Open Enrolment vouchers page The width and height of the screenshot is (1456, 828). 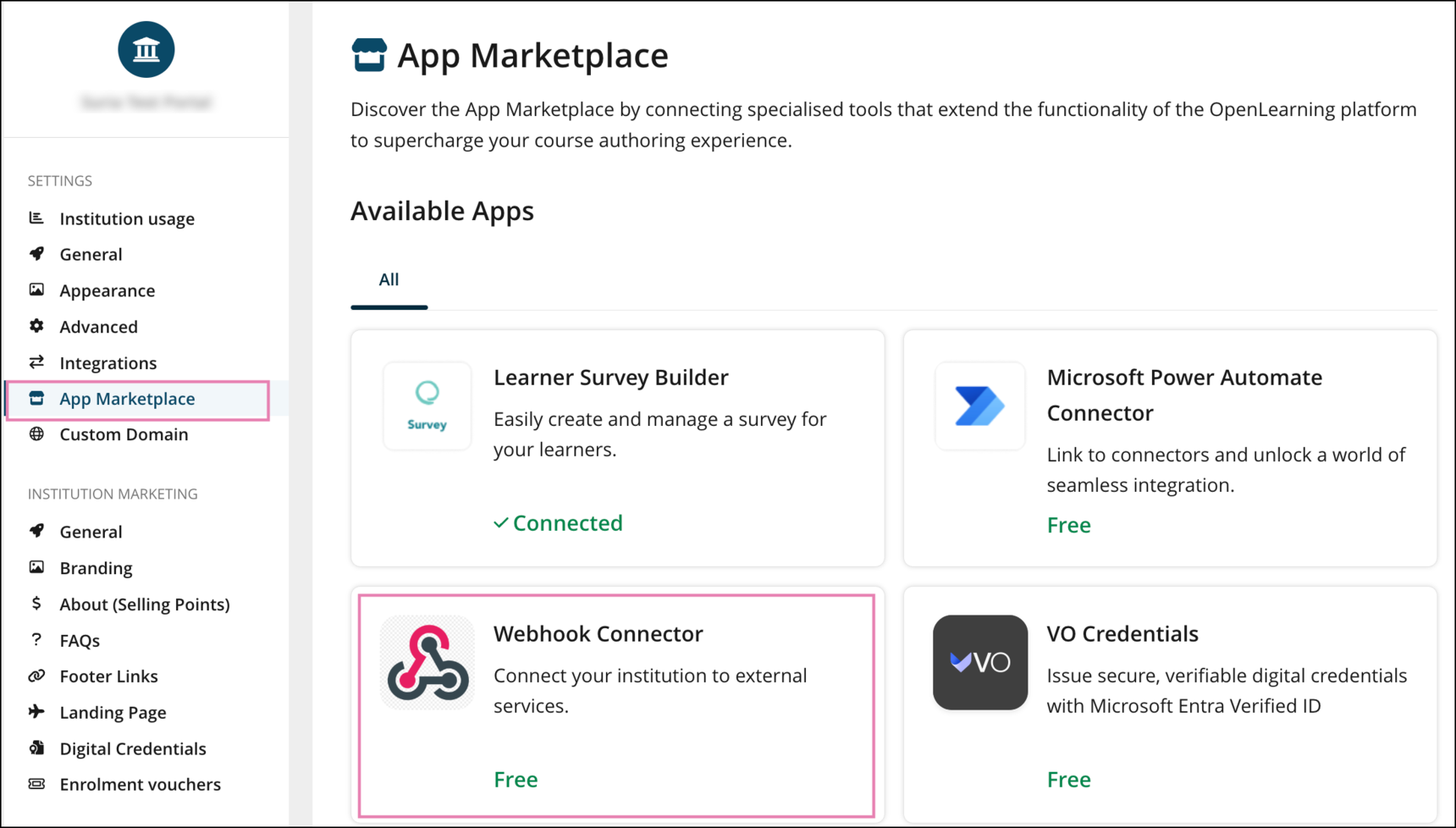click(140, 784)
